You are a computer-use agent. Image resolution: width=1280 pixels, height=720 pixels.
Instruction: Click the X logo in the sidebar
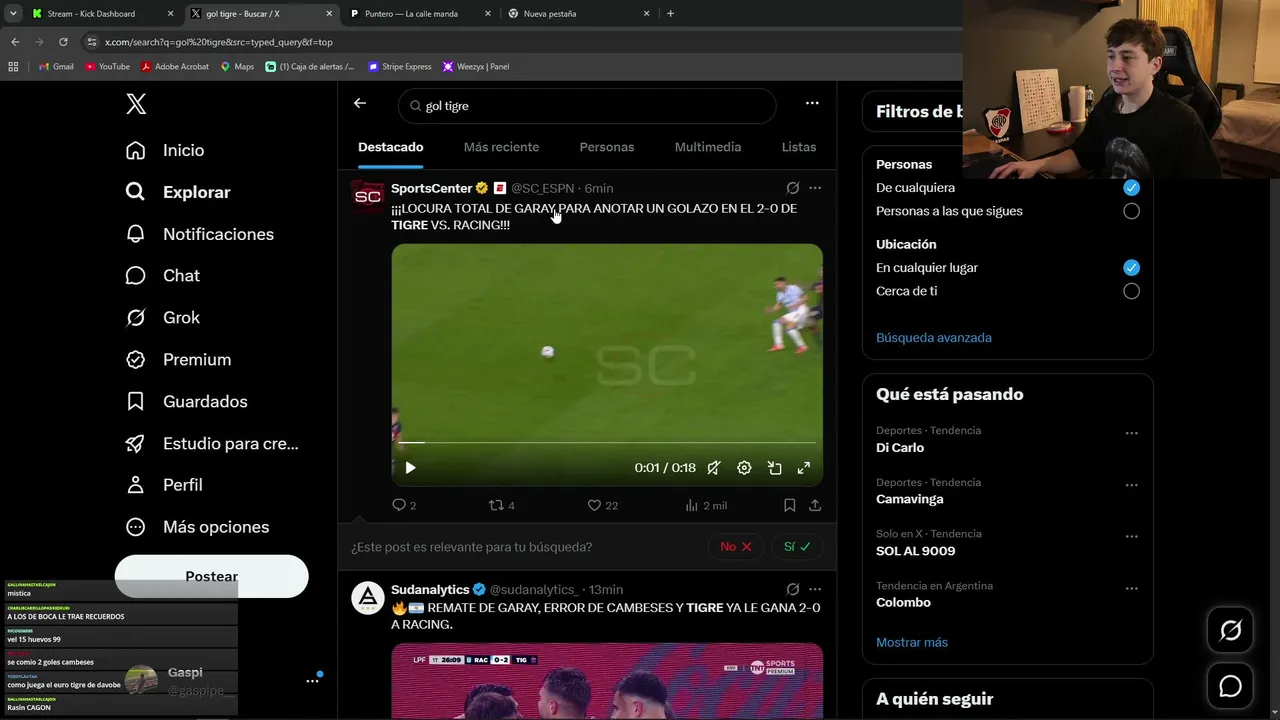pos(136,104)
